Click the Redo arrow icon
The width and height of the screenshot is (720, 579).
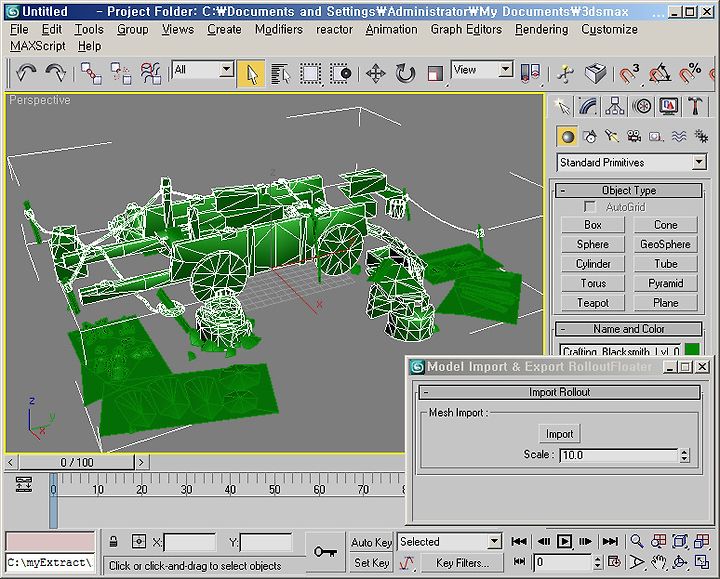pyautogui.click(x=56, y=73)
